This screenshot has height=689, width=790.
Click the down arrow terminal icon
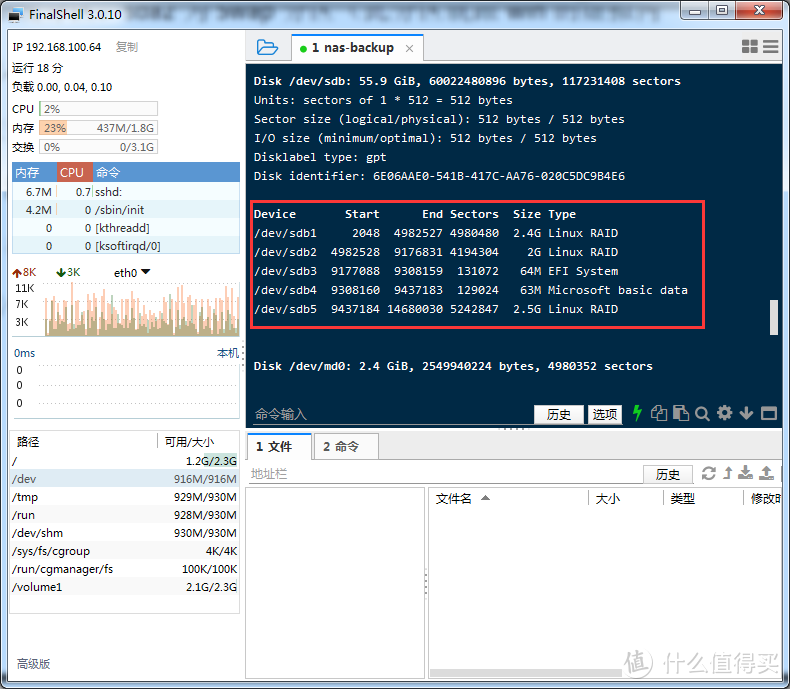[x=746, y=413]
